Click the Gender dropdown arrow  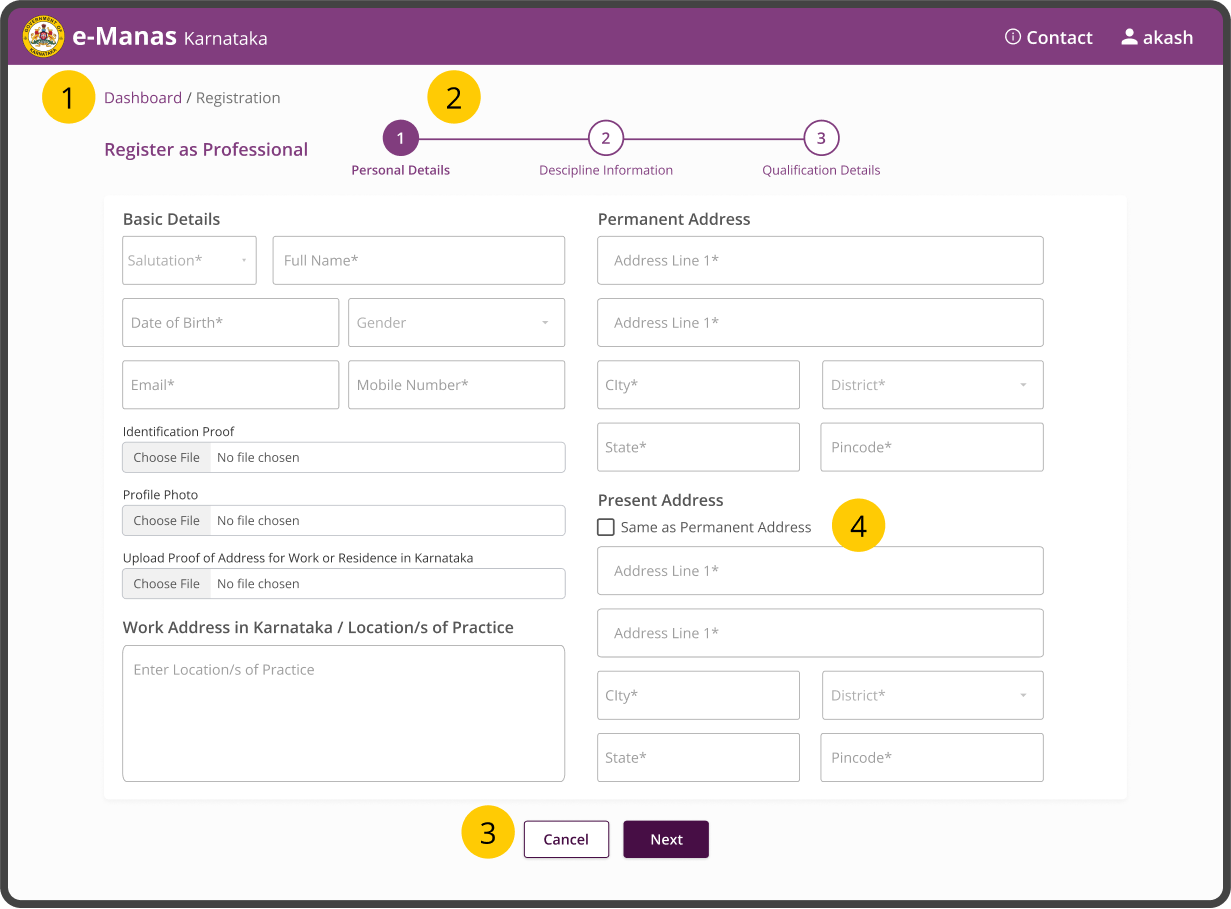545,323
